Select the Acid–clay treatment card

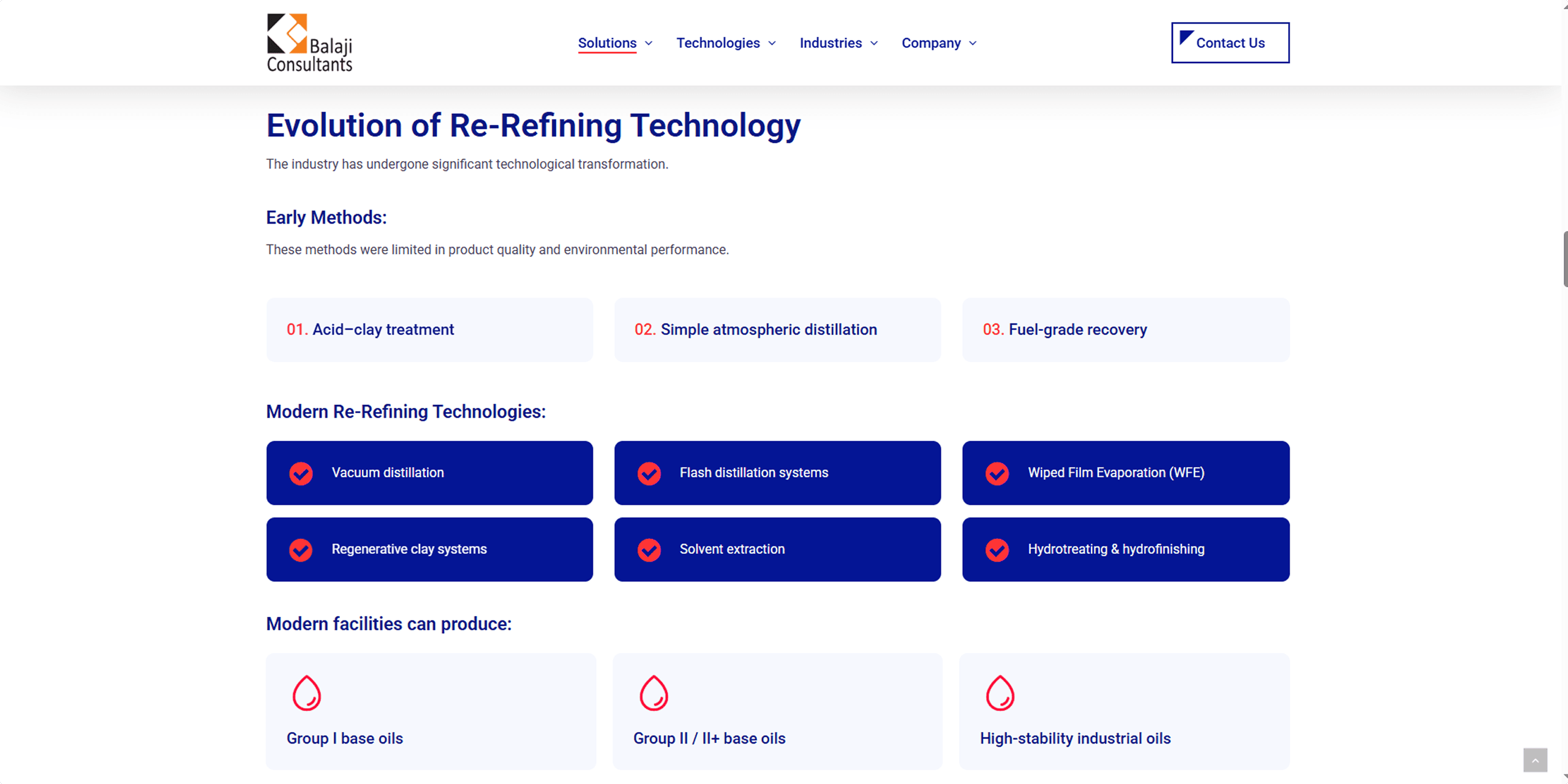[429, 330]
